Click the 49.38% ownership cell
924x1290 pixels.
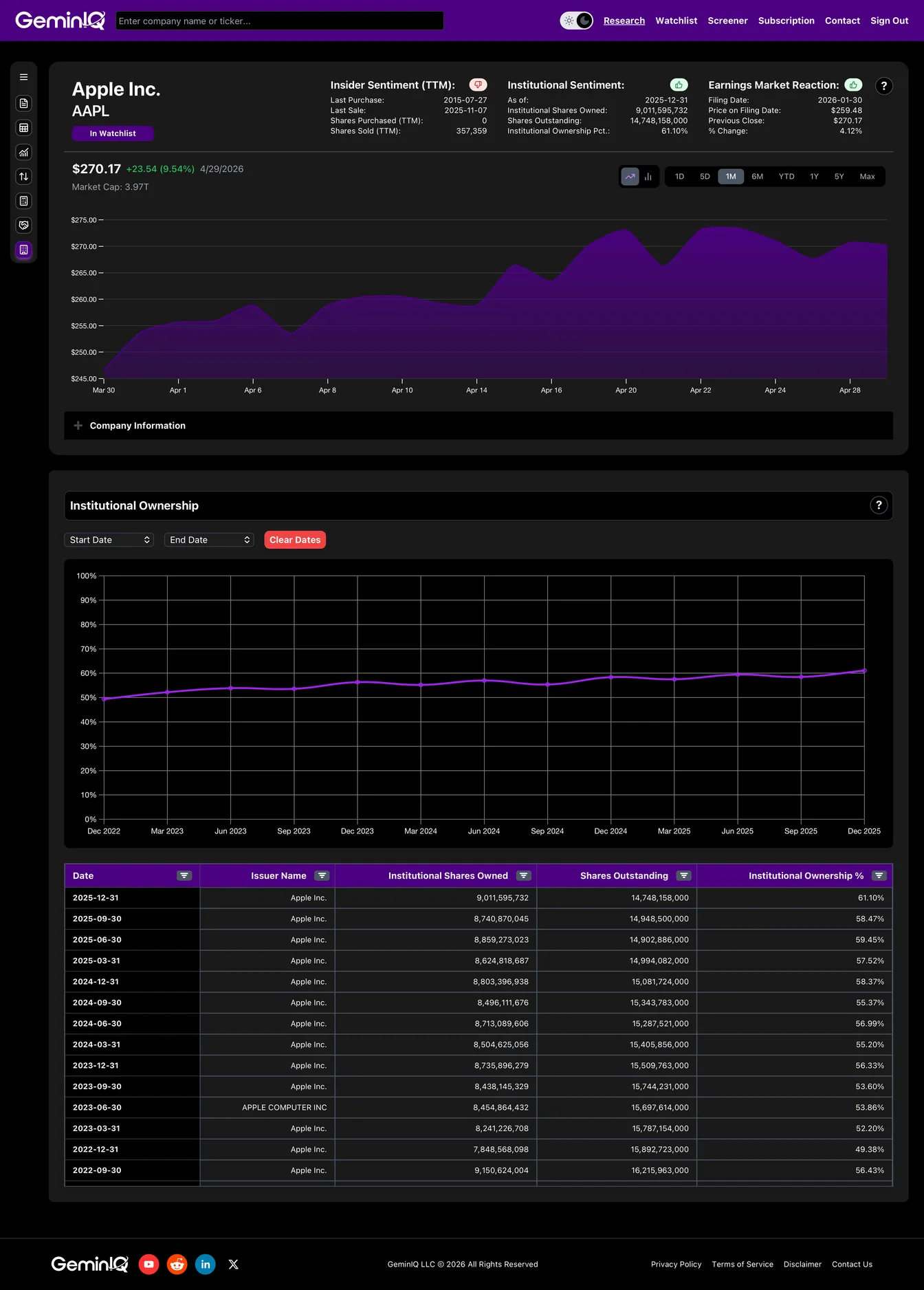click(795, 1149)
